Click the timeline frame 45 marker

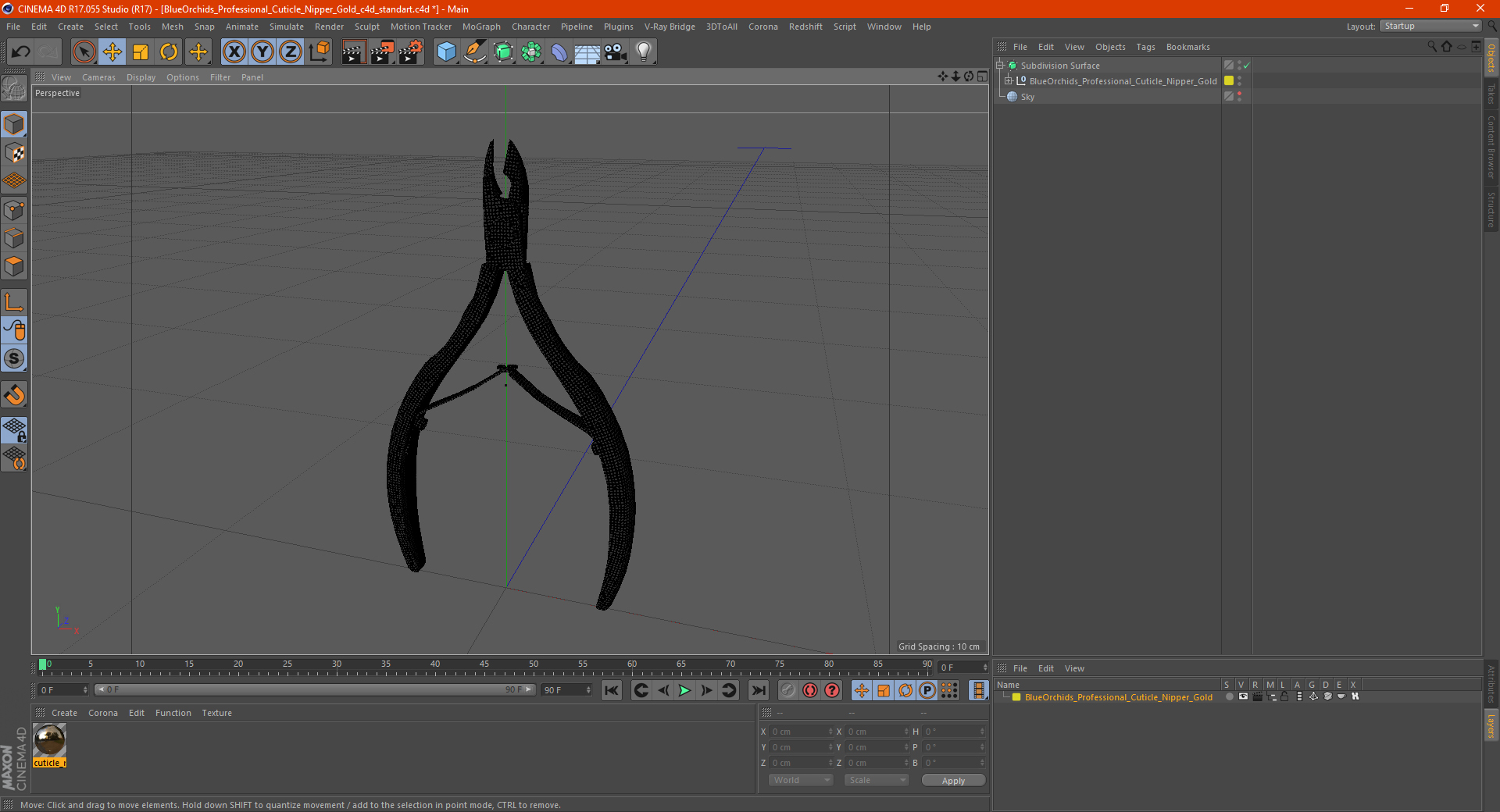click(x=484, y=664)
